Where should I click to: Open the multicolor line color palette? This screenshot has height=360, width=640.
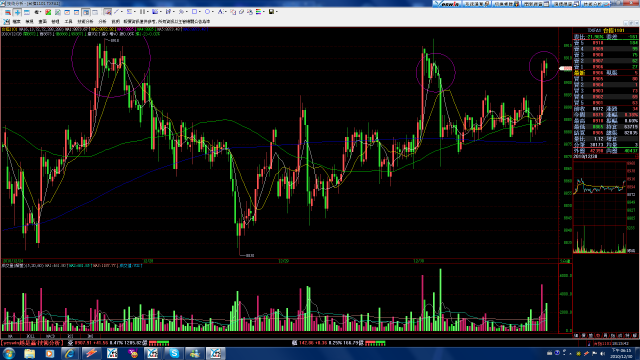click(258, 12)
